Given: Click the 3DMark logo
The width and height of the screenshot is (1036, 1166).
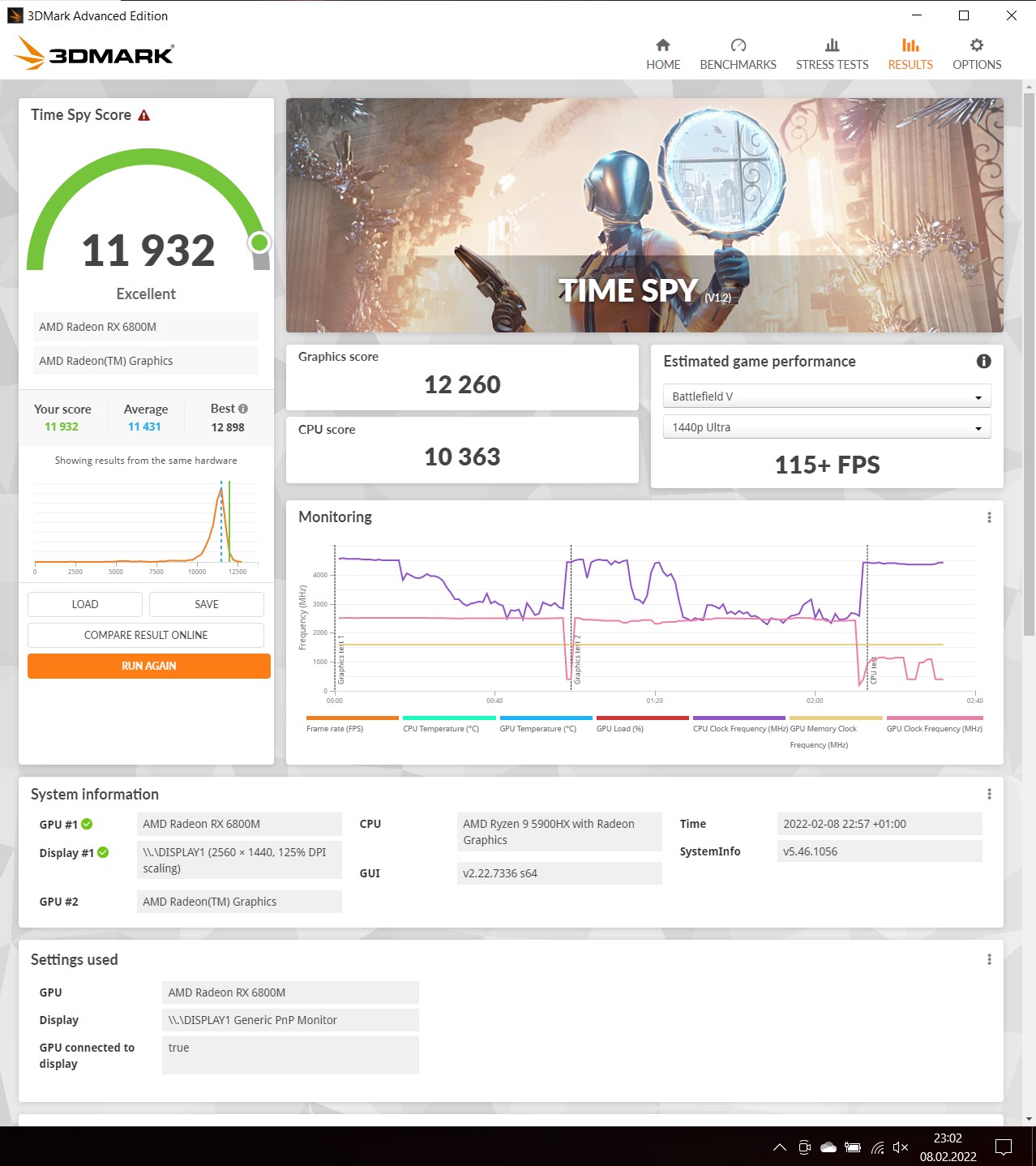Looking at the screenshot, I should point(94,54).
